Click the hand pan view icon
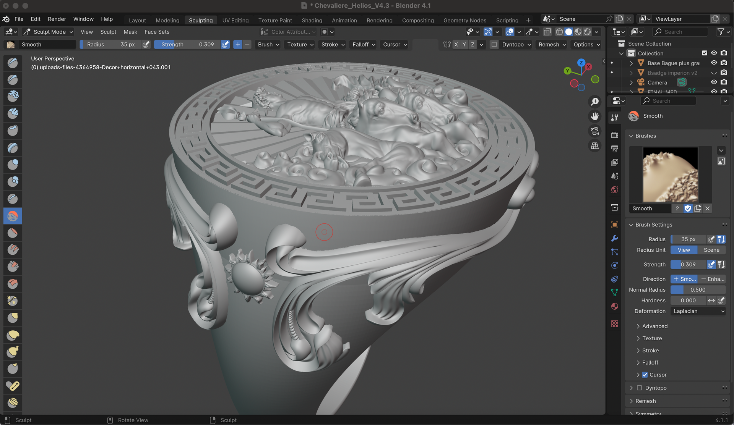The height and width of the screenshot is (425, 734). (x=594, y=117)
